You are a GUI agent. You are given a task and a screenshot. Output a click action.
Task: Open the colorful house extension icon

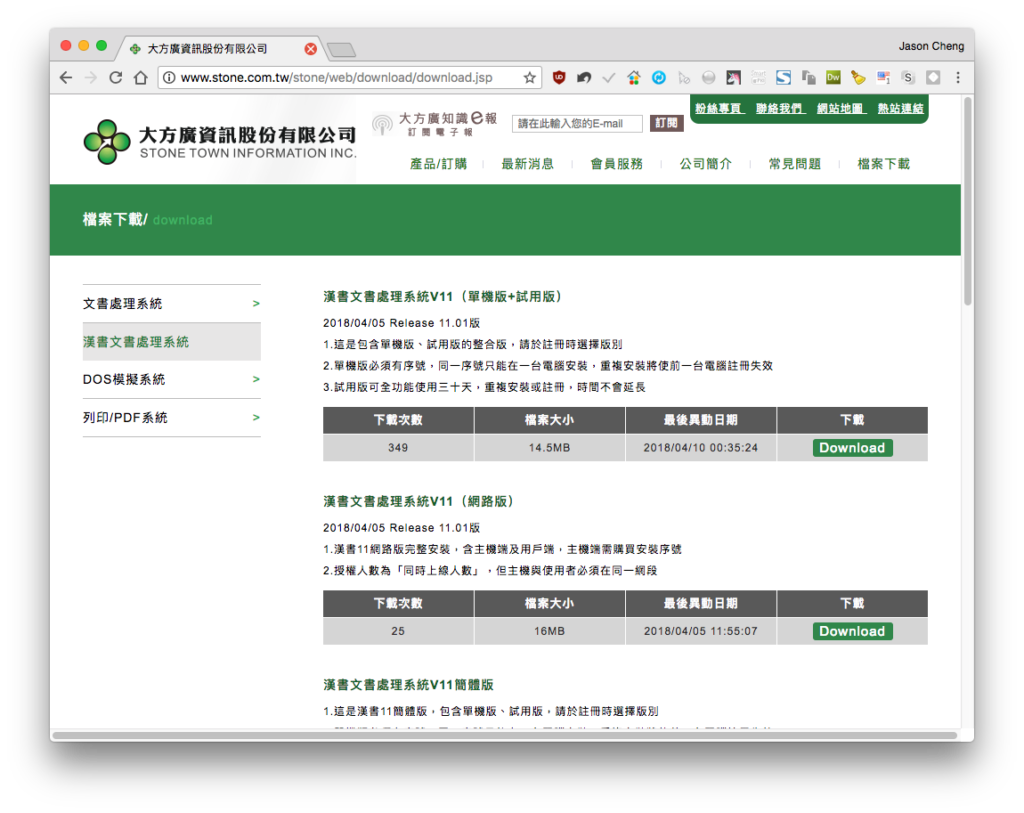(633, 78)
